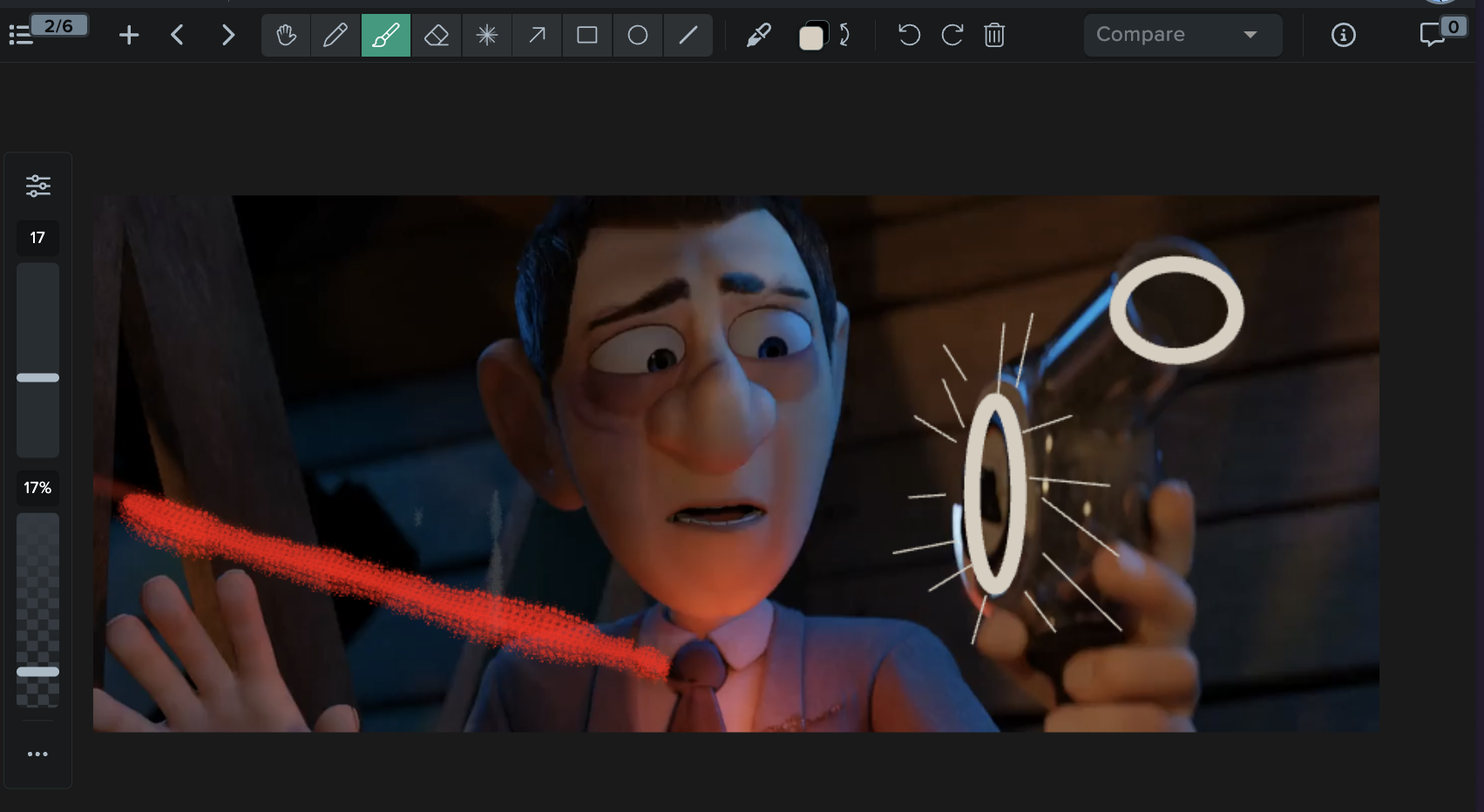Expand the brush settings panel
Viewport: 1484px width, 812px height.
37,185
